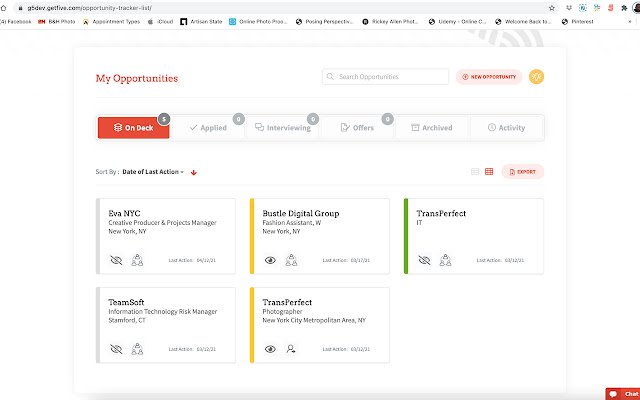Expand the bookmarks overflow chevron
Viewport: 640px width, 400px height.
[630, 22]
